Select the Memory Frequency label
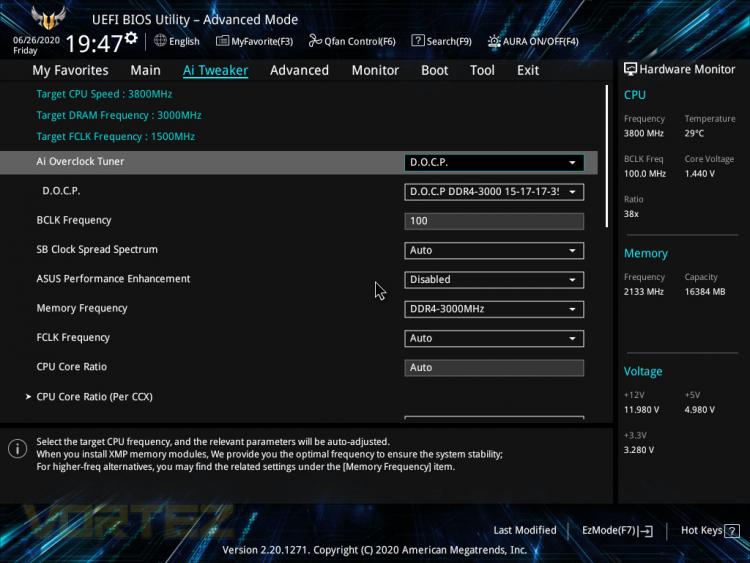Screen dimensions: 750x563 (x=82, y=308)
